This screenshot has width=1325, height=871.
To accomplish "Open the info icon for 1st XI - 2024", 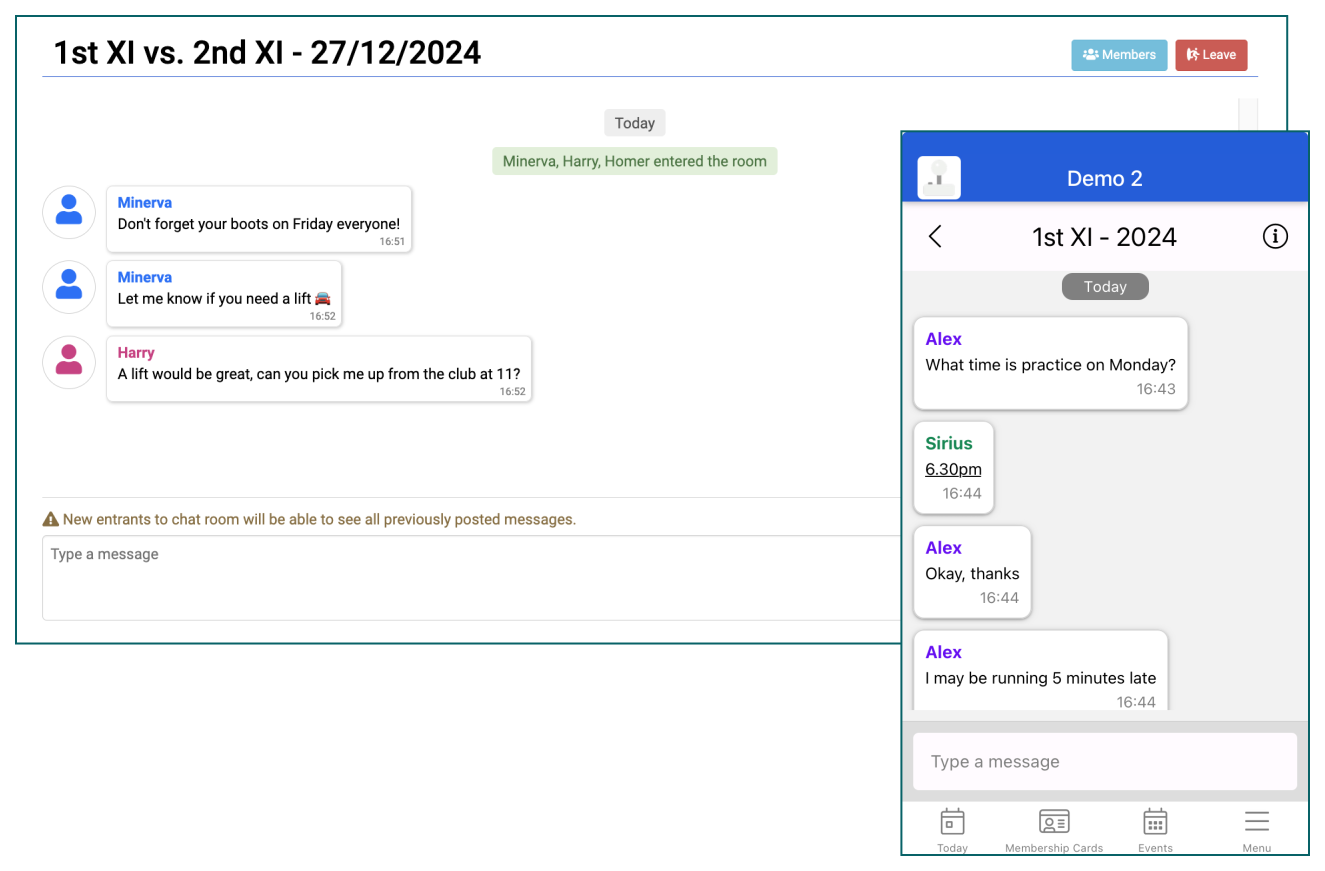I will (1275, 237).
